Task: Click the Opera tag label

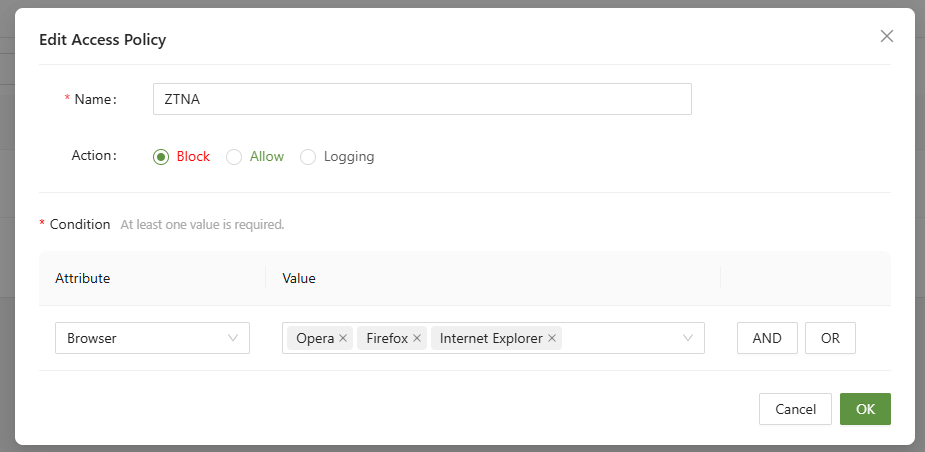Action: pos(315,338)
